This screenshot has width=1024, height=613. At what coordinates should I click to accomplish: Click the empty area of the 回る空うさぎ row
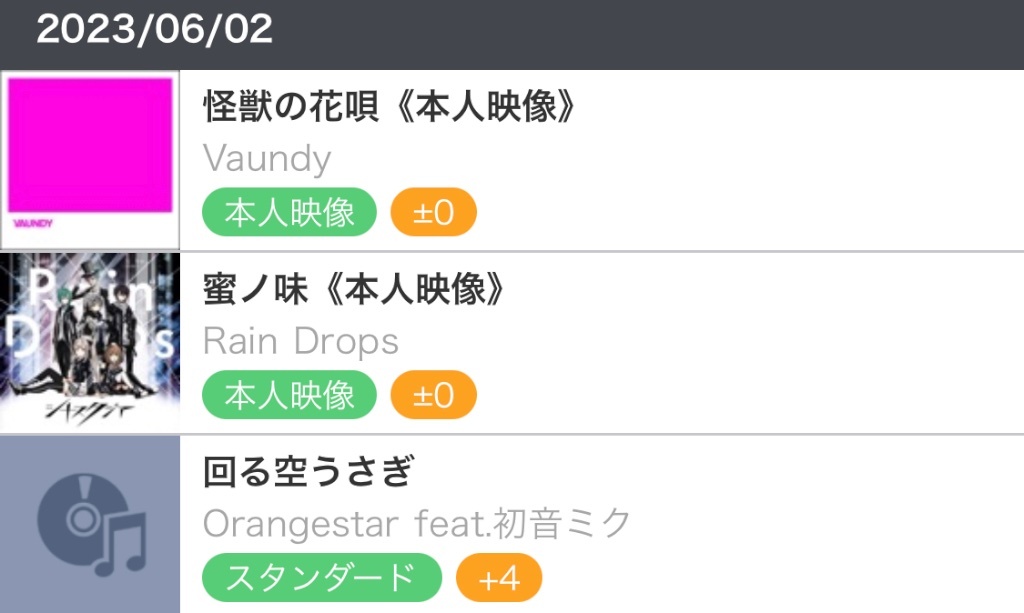(784, 525)
